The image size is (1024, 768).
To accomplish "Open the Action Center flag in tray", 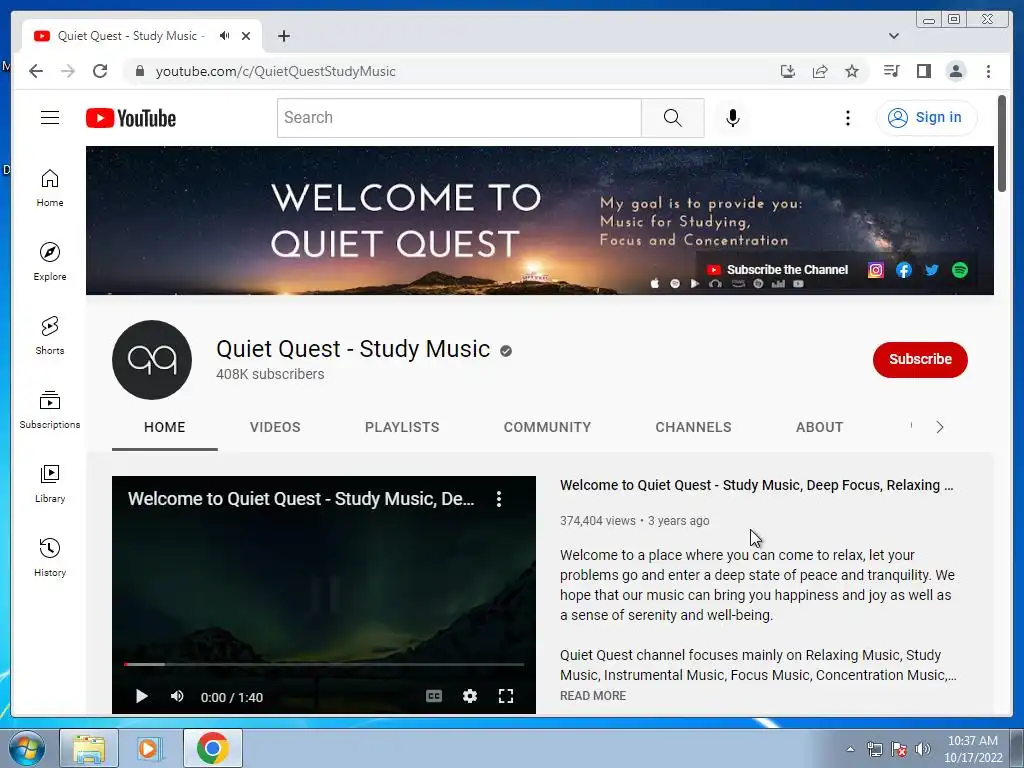I will point(899,749).
